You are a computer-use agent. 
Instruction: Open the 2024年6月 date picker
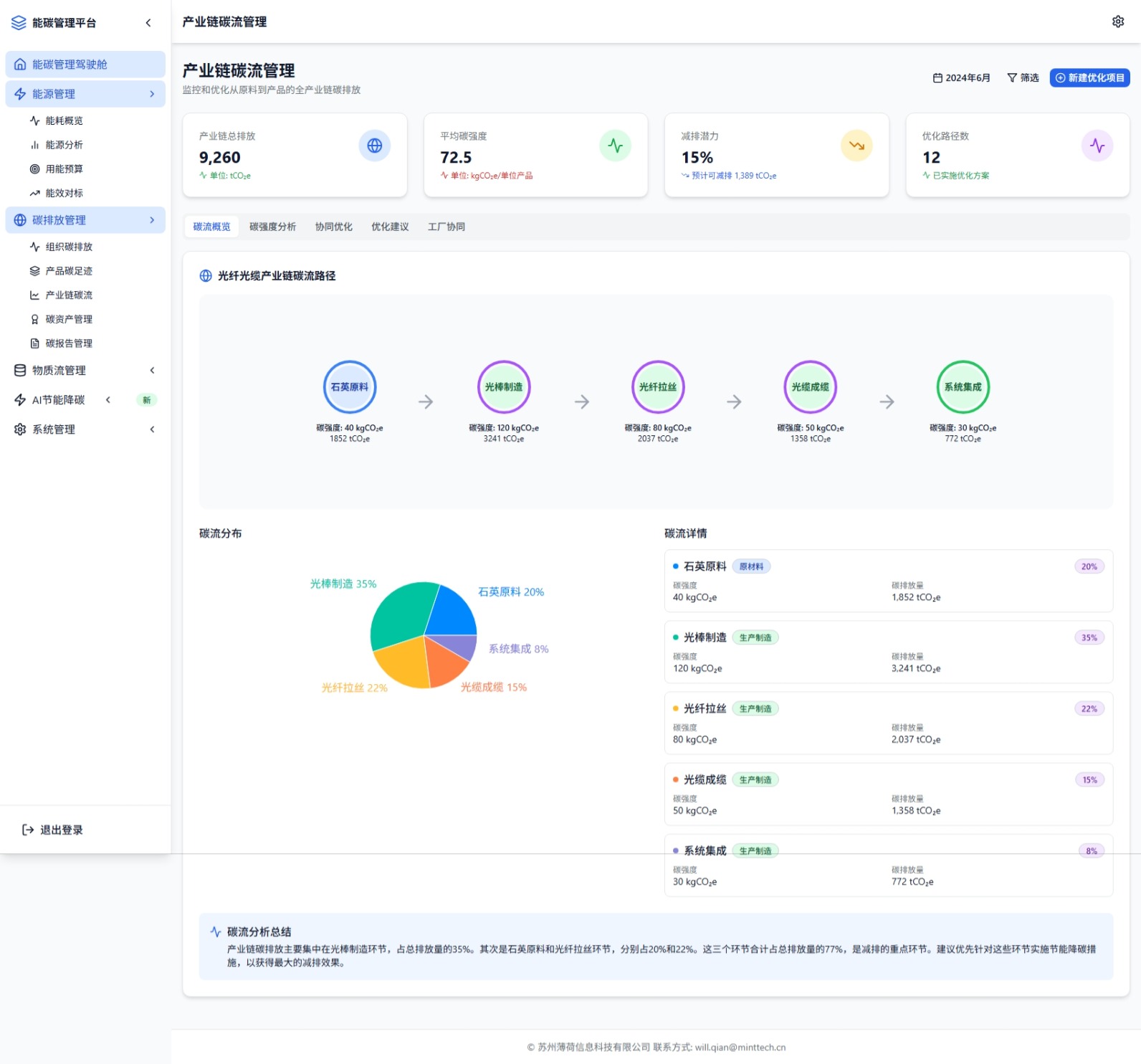[x=961, y=77]
